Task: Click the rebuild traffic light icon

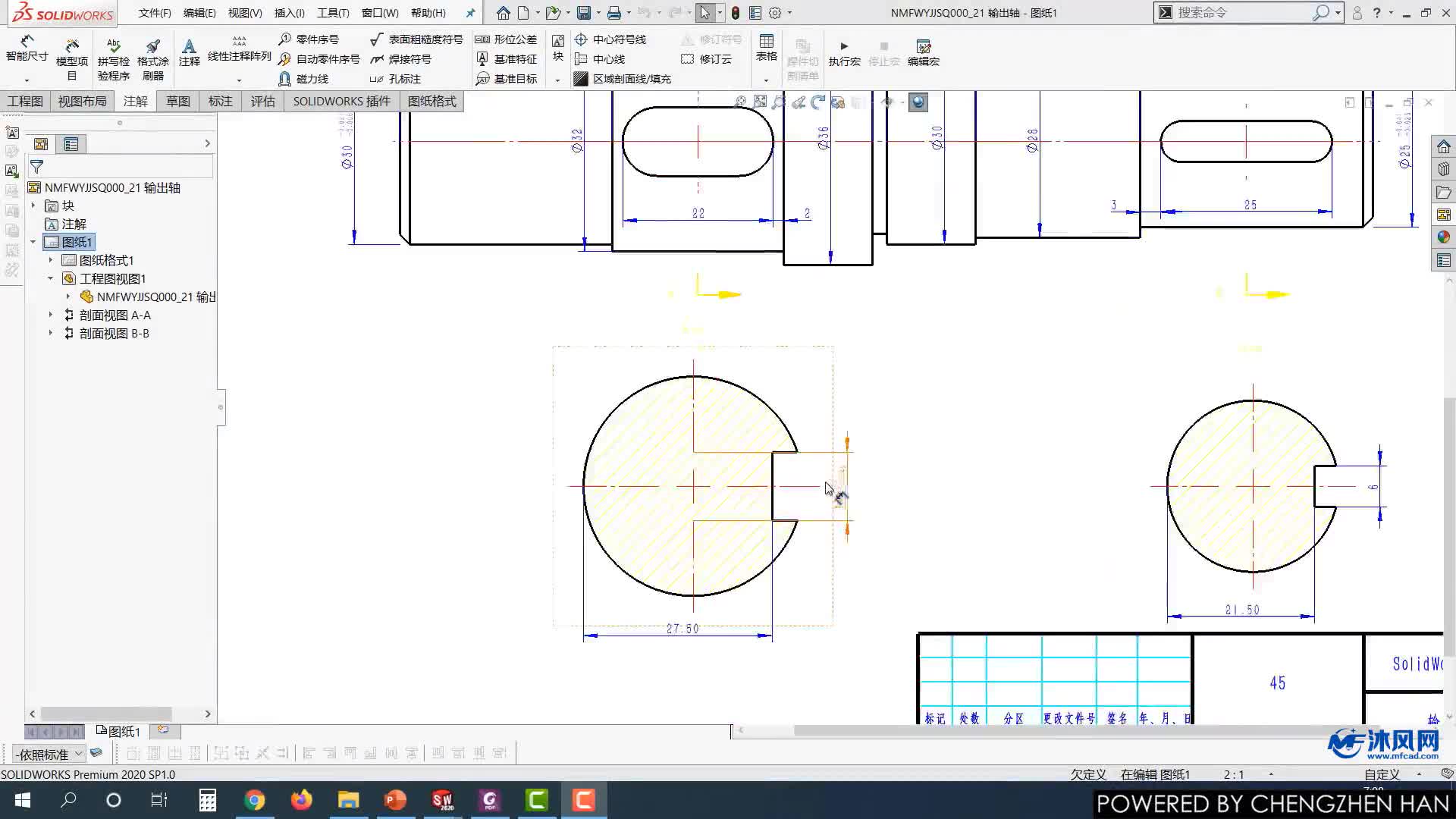Action: 735,13
